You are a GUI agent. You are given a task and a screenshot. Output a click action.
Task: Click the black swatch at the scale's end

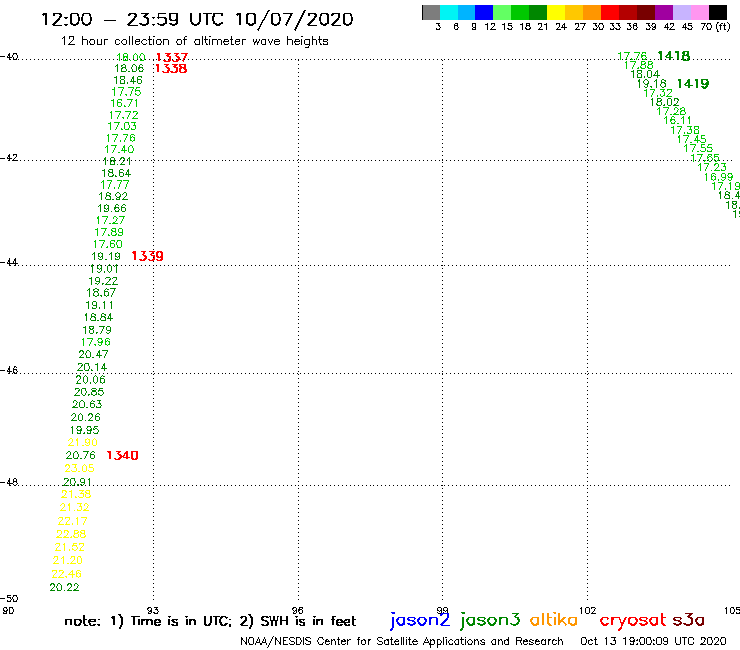717,12
